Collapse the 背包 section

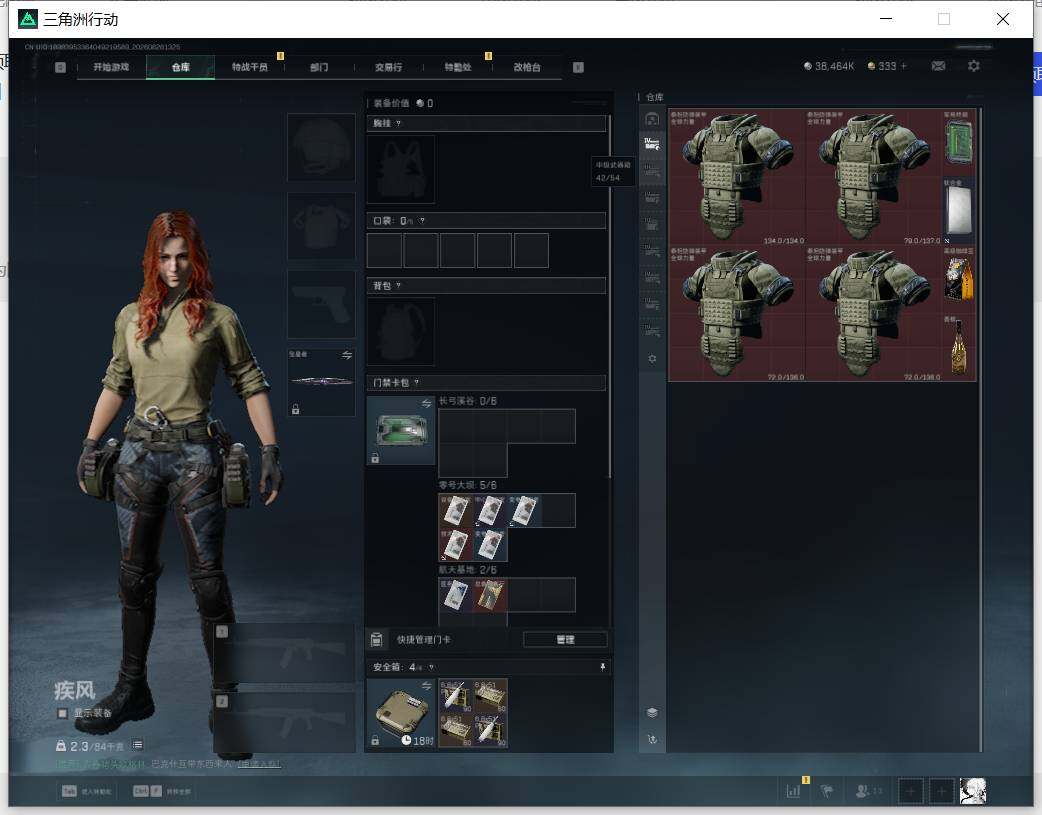[486, 285]
